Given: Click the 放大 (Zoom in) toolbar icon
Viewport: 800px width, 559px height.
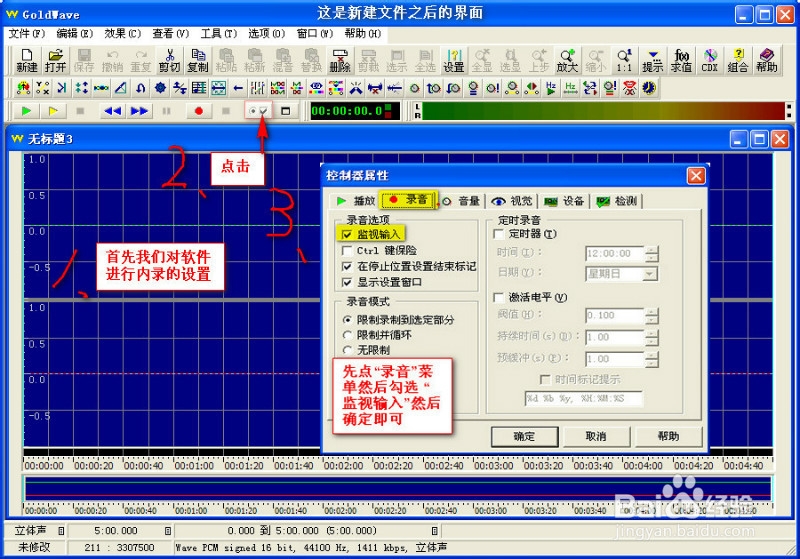Looking at the screenshot, I should [567, 60].
